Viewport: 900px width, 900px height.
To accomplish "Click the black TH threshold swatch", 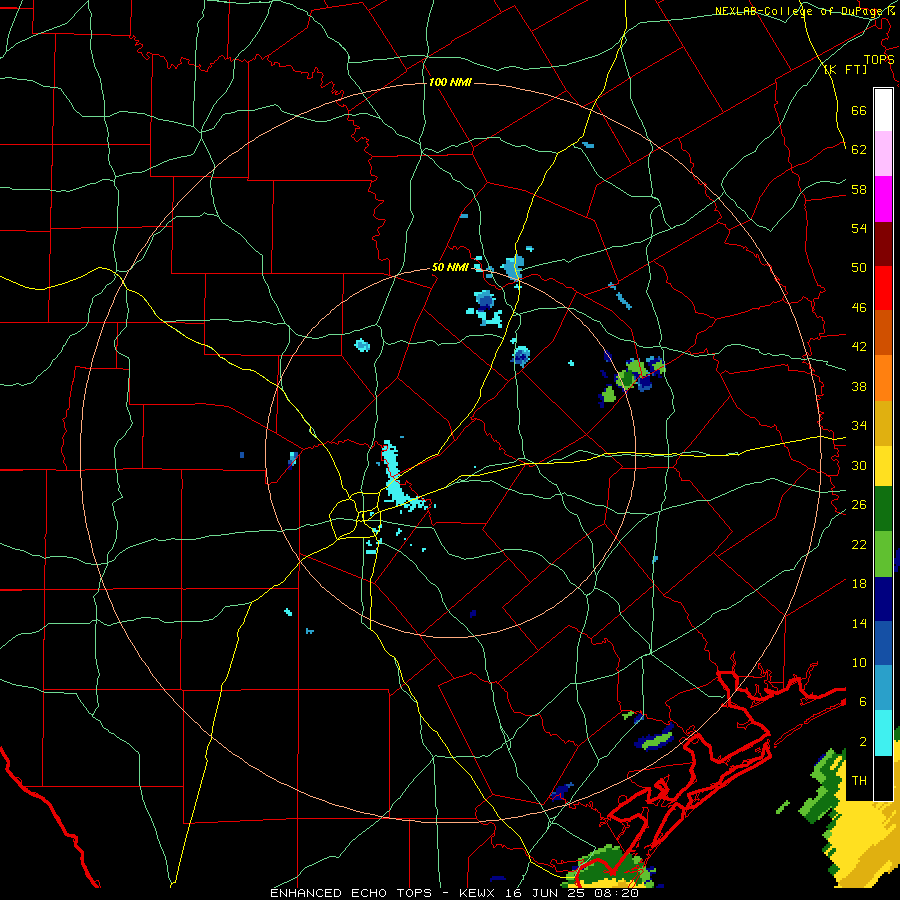I will coord(883,778).
